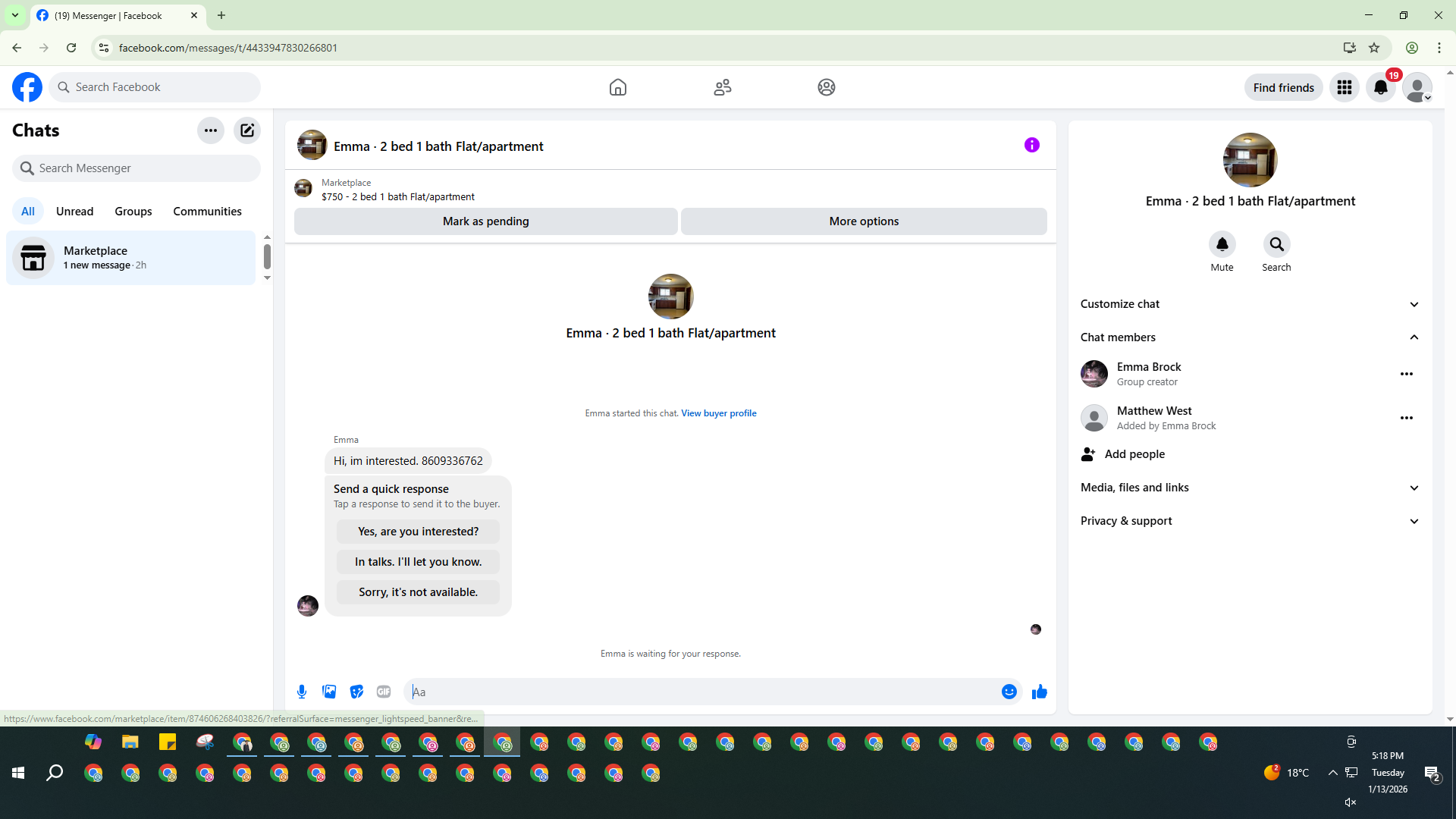Open options menu for Emma Brock

click(1406, 374)
